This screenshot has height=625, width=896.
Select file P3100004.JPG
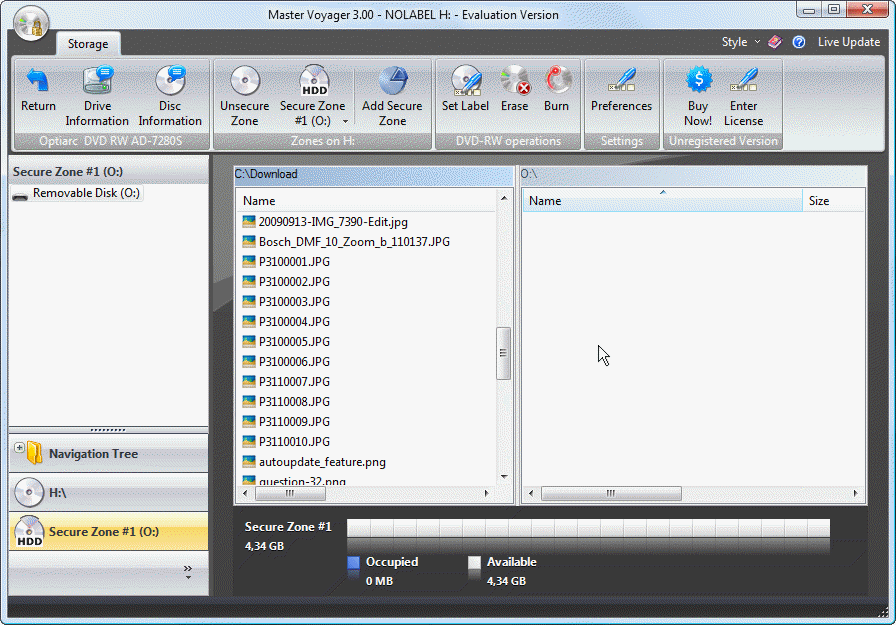[x=294, y=322]
